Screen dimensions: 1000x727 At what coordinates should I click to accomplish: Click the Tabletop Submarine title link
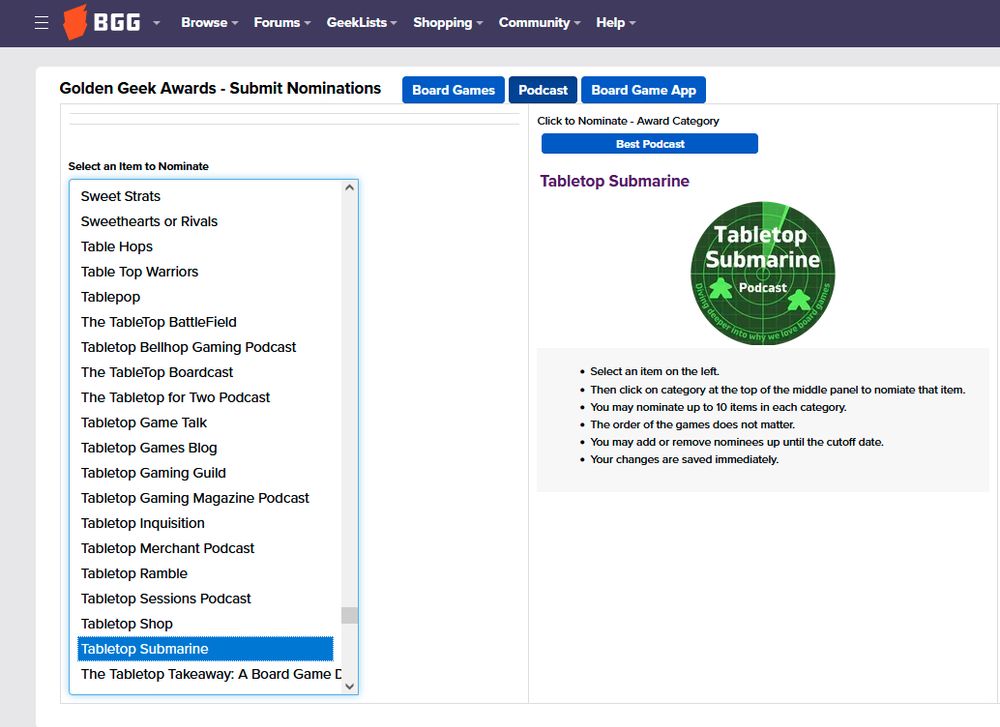pos(615,181)
